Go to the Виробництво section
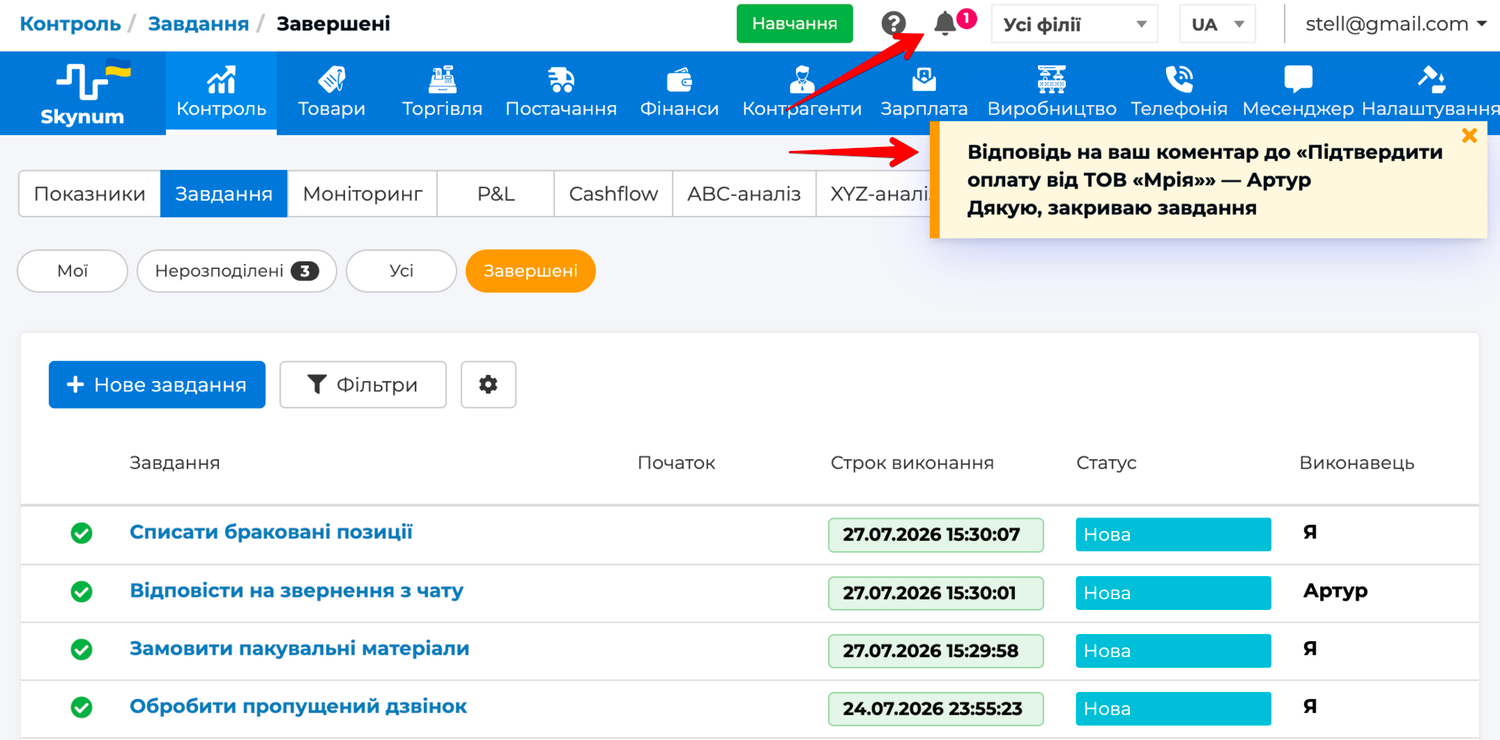 tap(1052, 93)
